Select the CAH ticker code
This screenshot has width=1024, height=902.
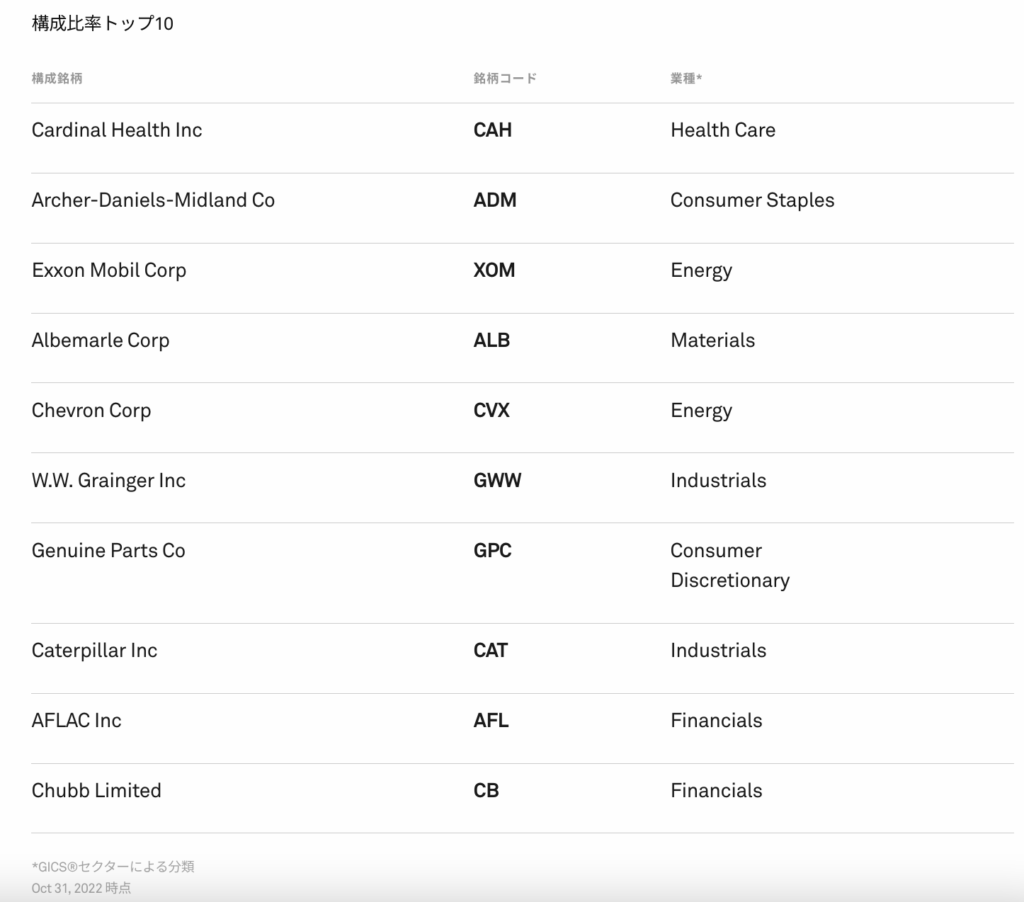click(492, 130)
